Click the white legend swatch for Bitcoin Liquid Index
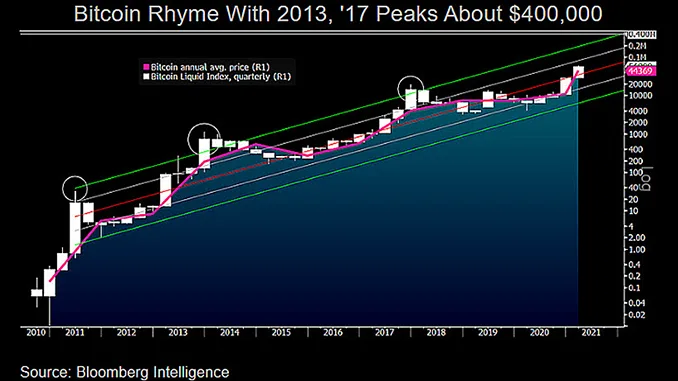678x381 pixels. (x=146, y=77)
